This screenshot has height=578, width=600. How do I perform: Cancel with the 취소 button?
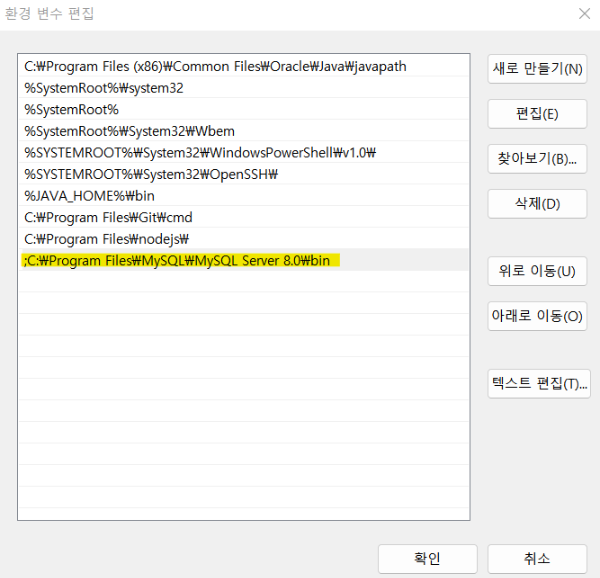click(x=537, y=558)
